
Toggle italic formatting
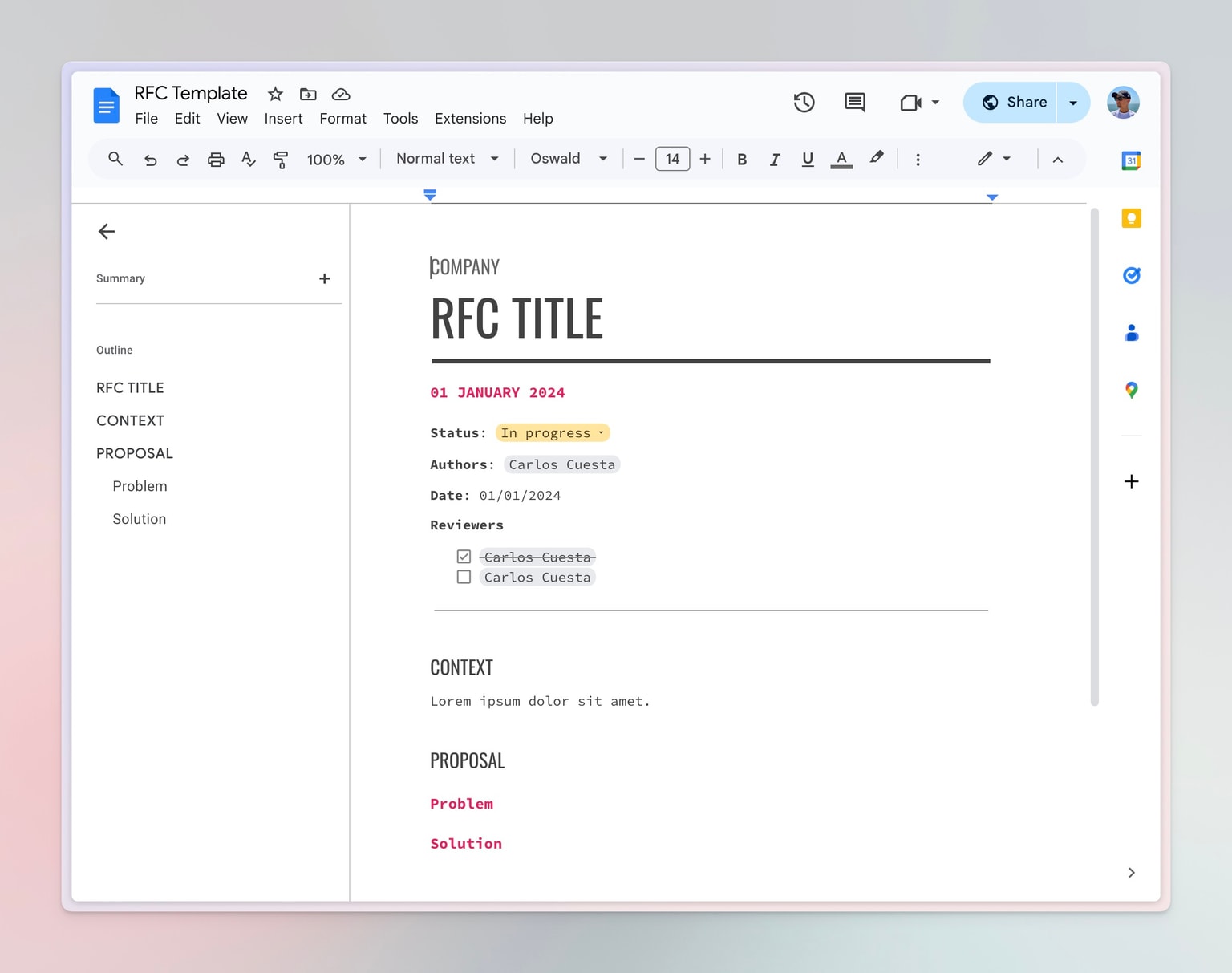point(774,160)
